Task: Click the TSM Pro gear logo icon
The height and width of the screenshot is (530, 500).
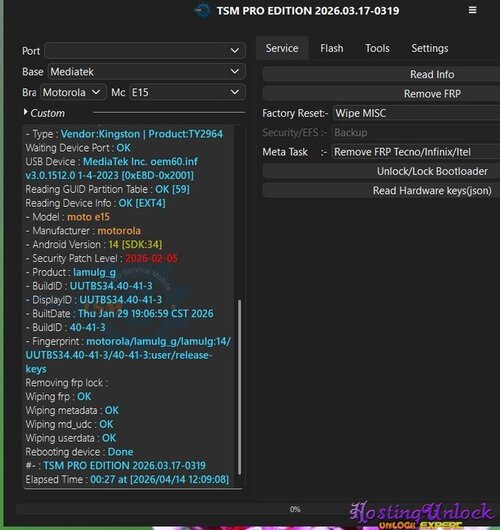Action: point(203,11)
